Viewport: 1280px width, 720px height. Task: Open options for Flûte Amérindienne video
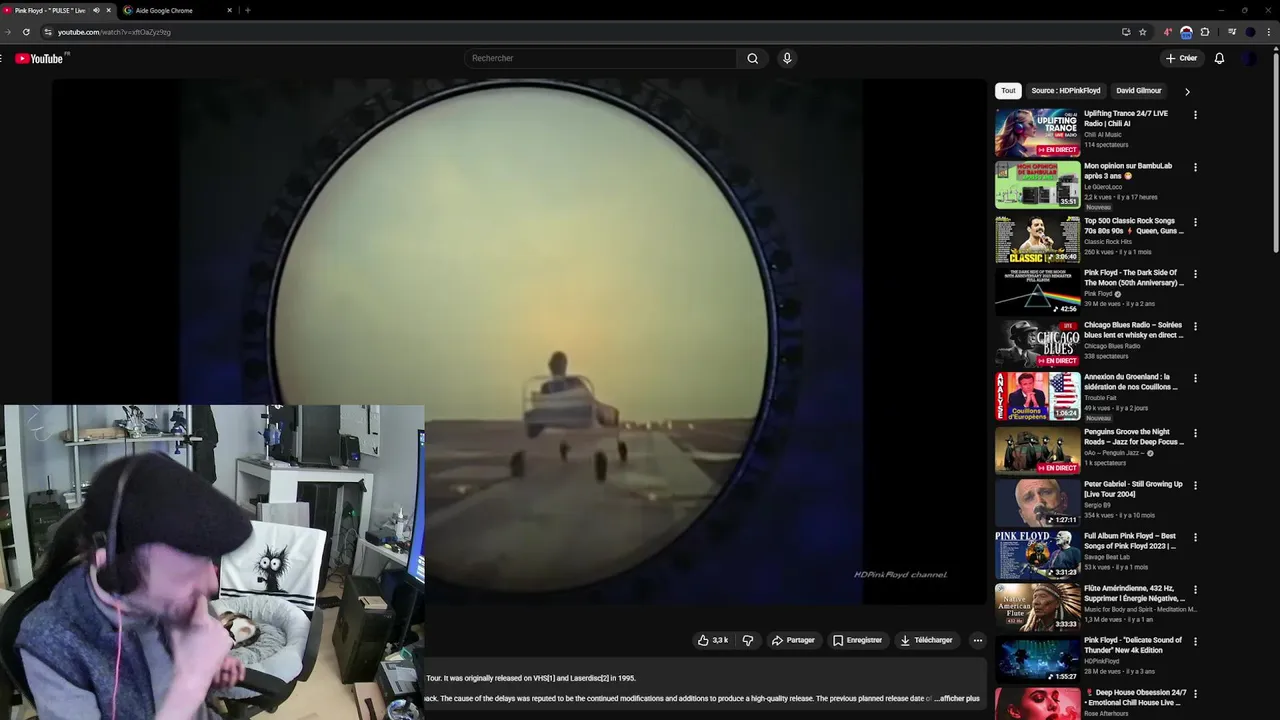click(1195, 590)
